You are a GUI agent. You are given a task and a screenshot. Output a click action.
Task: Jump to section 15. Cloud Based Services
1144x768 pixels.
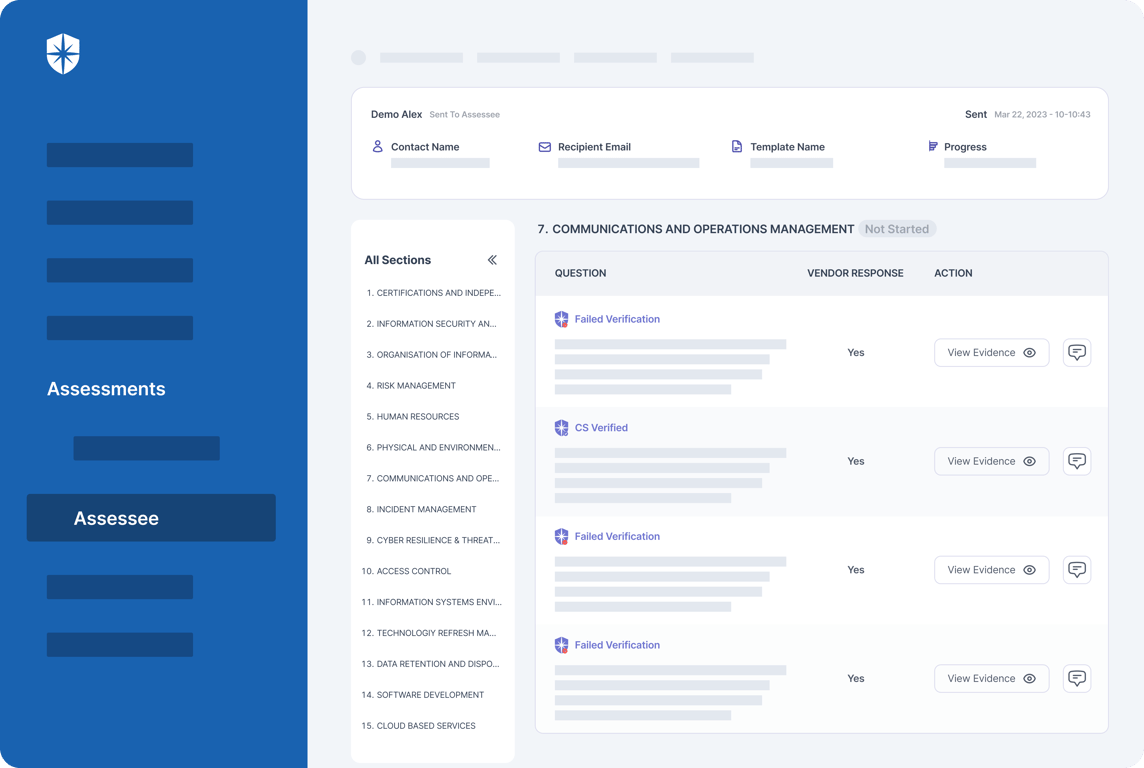(x=419, y=726)
